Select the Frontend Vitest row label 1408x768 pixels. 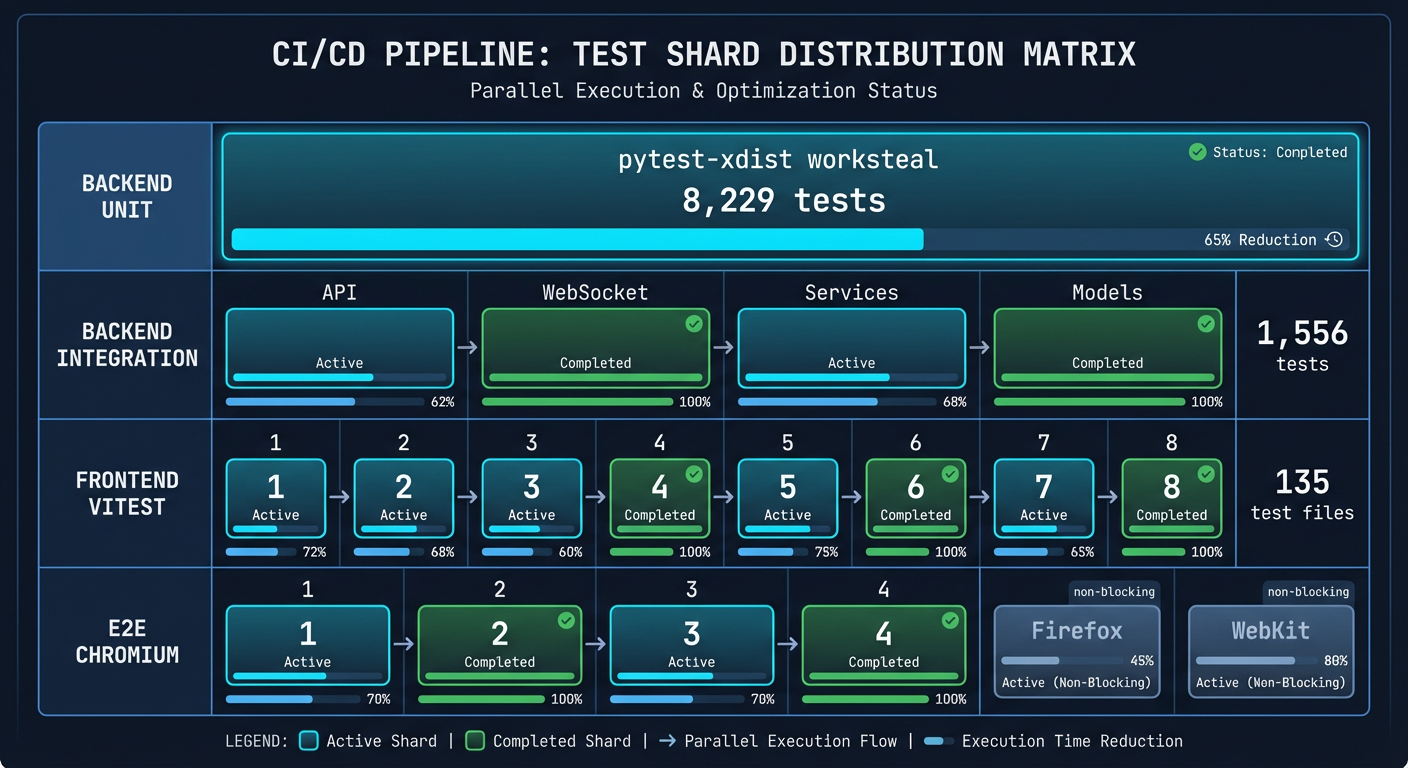tap(127, 493)
